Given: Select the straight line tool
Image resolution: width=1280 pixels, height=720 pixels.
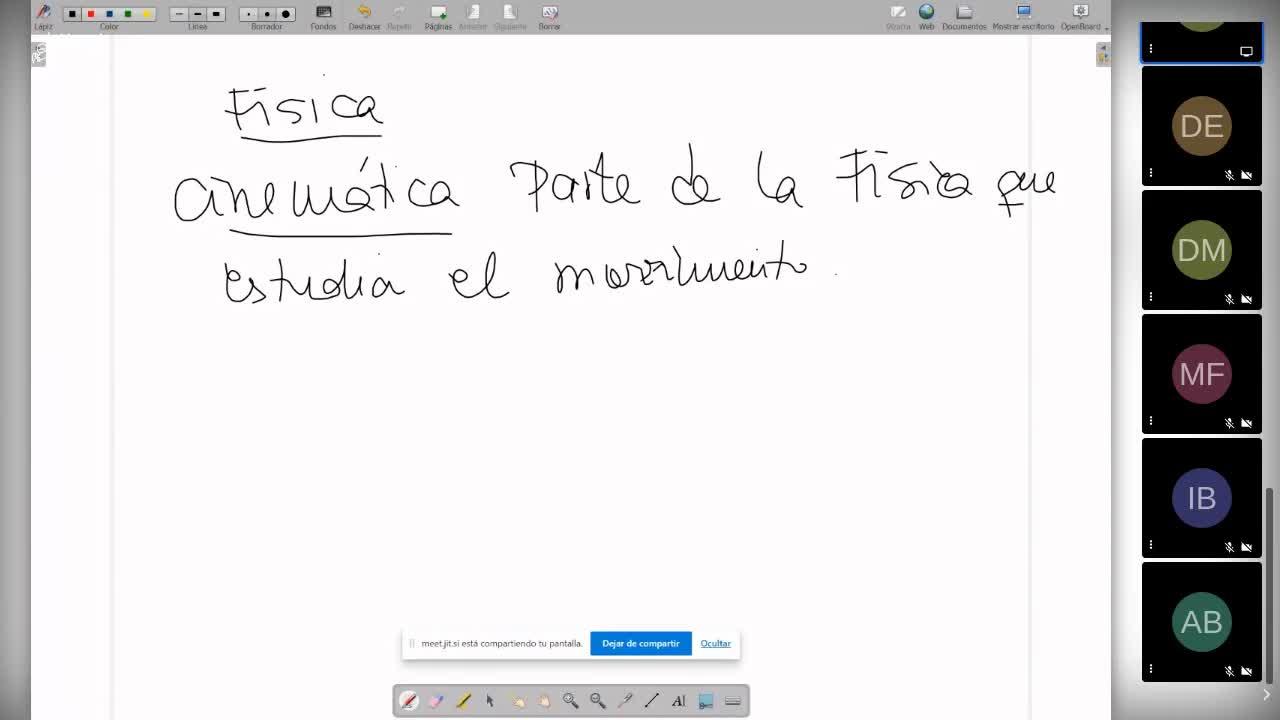Looking at the screenshot, I should 652,701.
